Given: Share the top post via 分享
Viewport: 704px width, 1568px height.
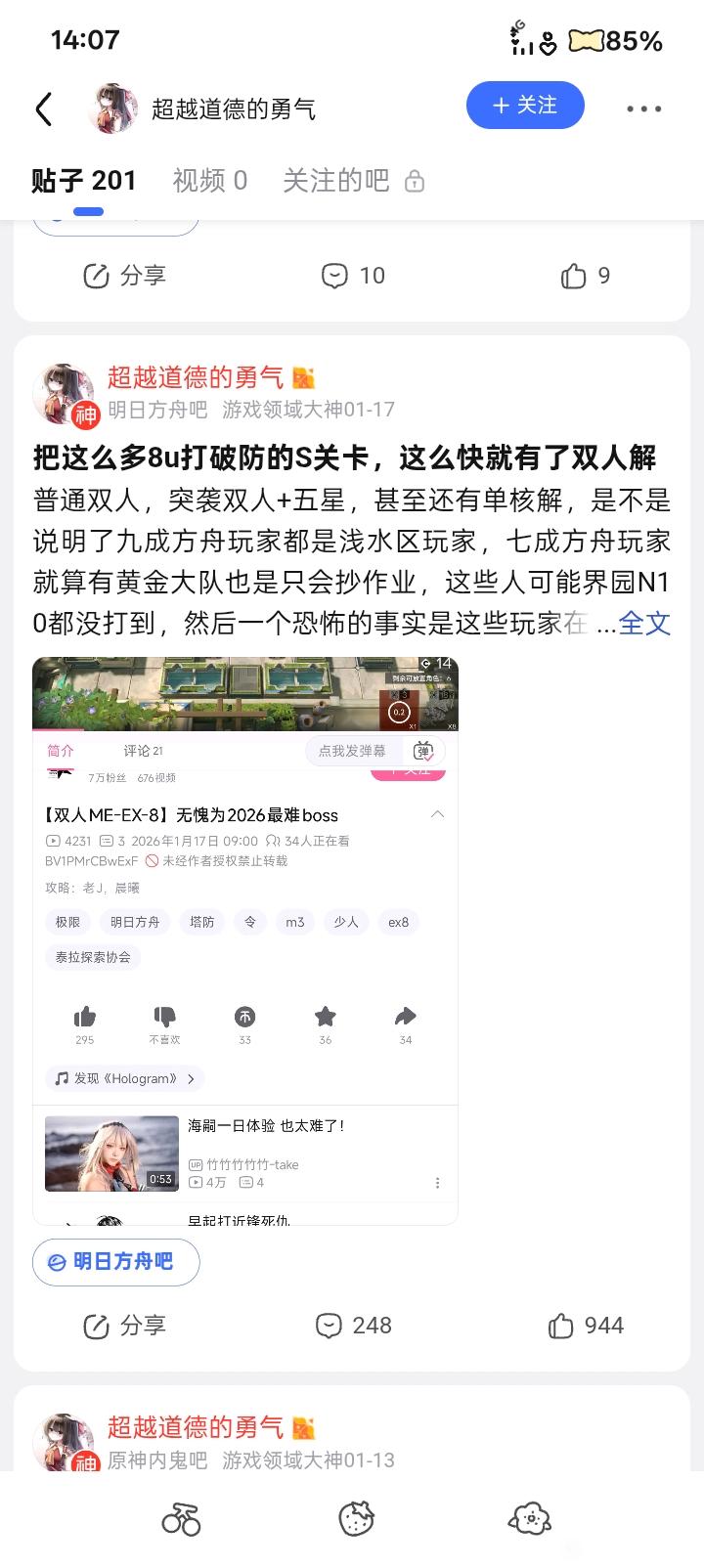Looking at the screenshot, I should [124, 276].
